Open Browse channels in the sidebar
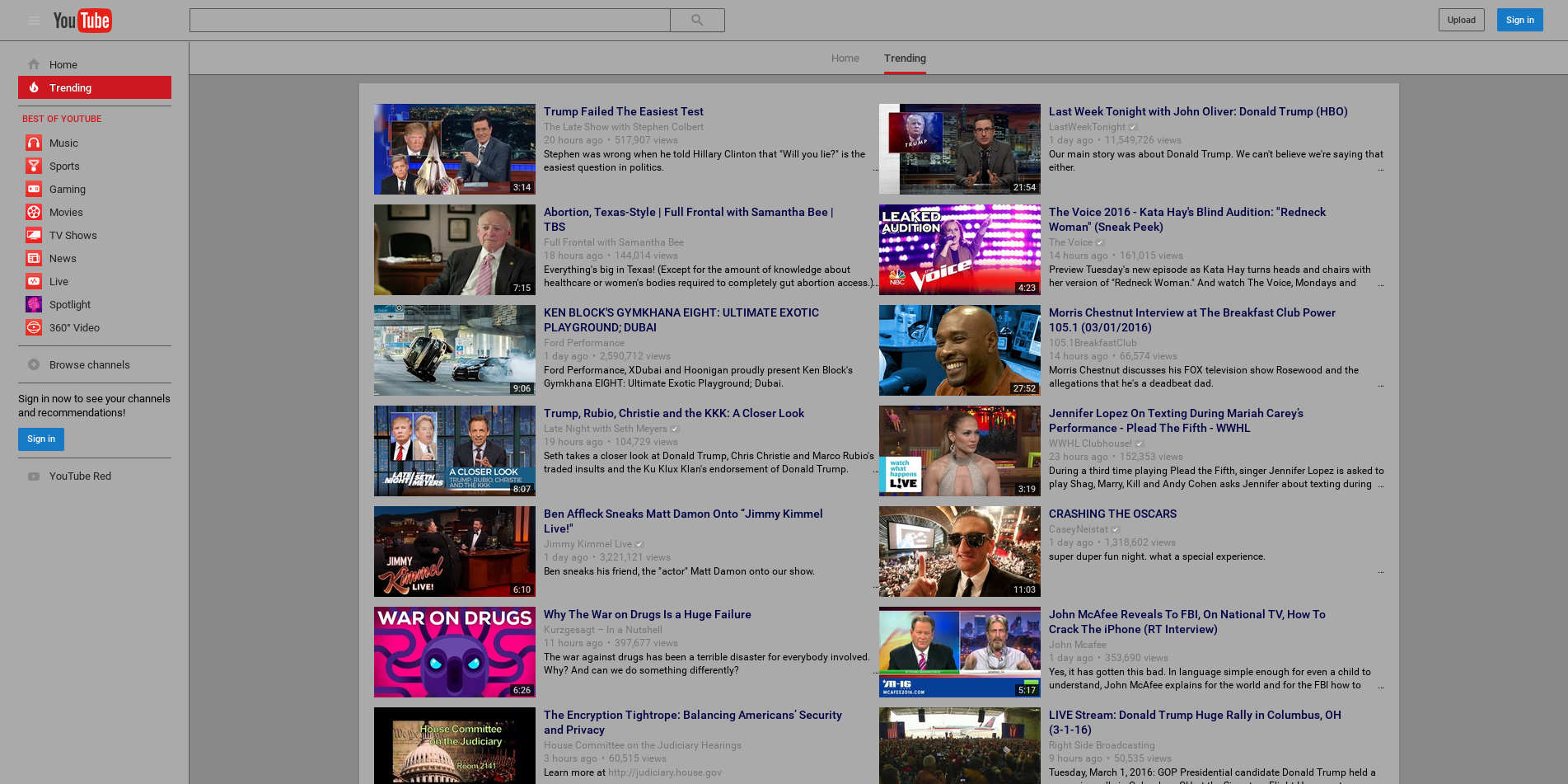1568x784 pixels. tap(95, 364)
